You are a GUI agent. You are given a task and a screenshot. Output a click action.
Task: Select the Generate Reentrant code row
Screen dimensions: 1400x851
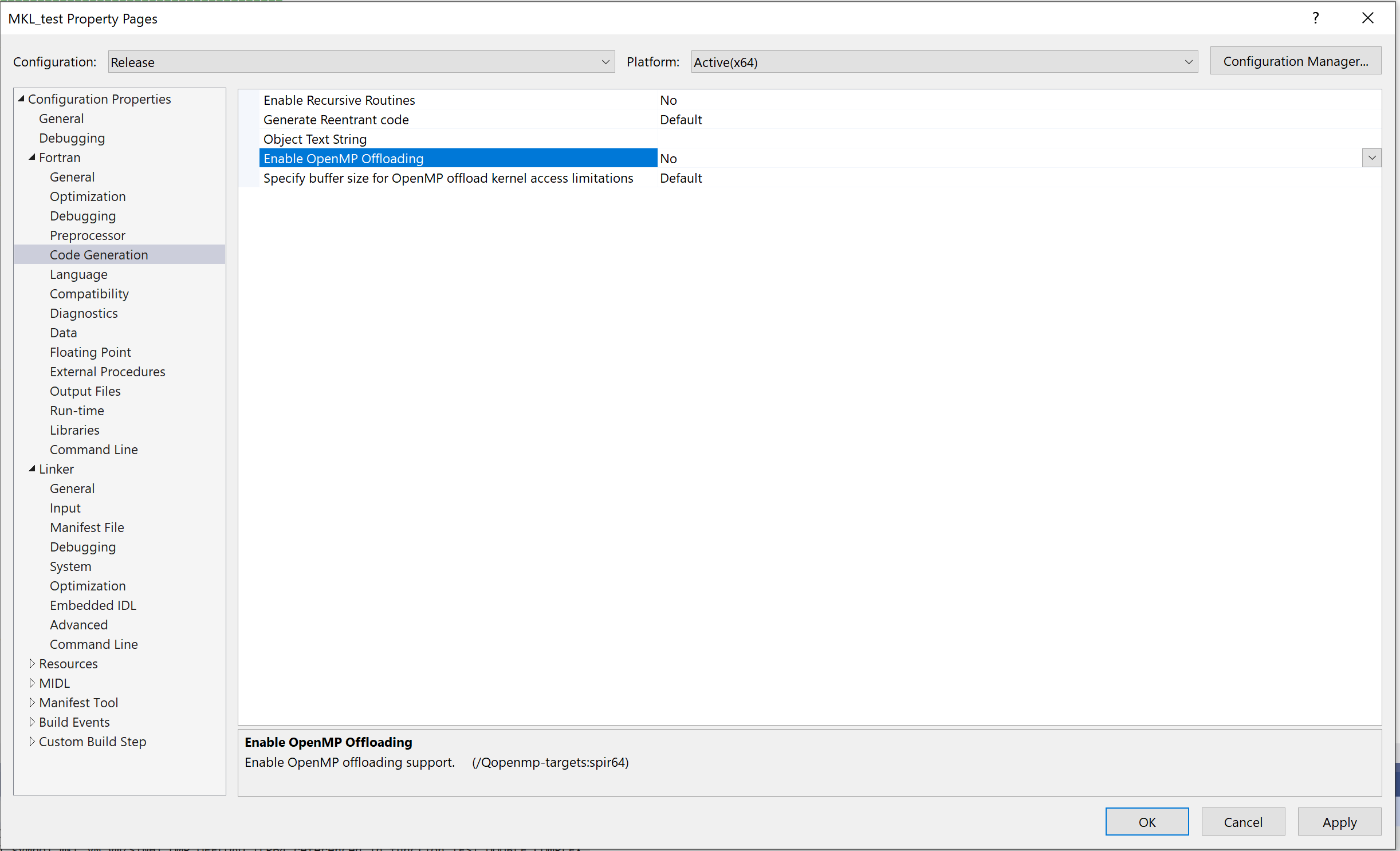336,119
